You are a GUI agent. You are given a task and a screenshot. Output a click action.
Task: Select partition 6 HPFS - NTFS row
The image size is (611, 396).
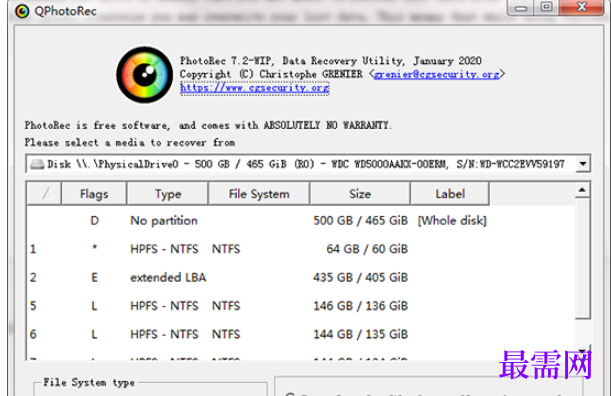[x=300, y=334]
